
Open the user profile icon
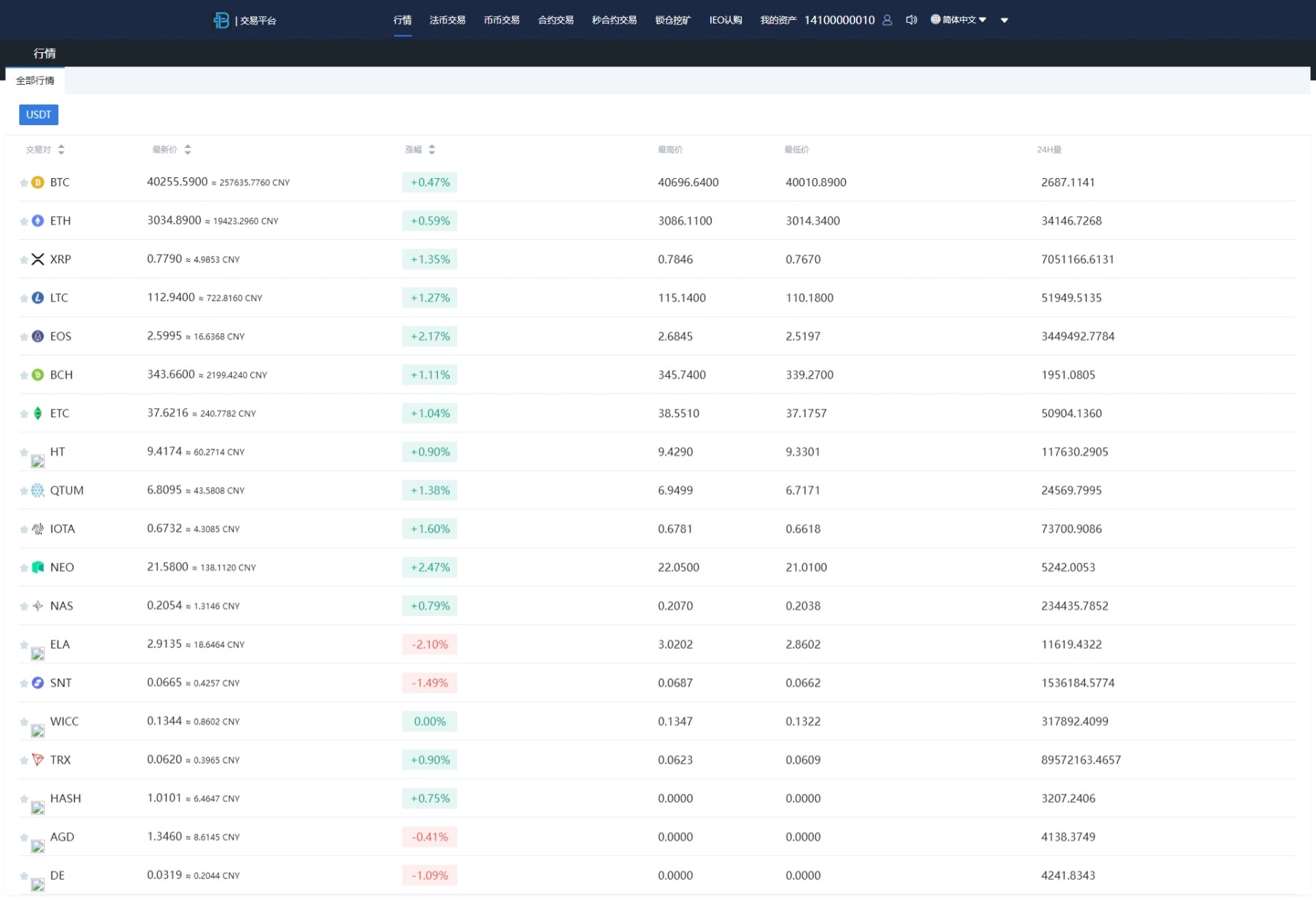pos(887,20)
